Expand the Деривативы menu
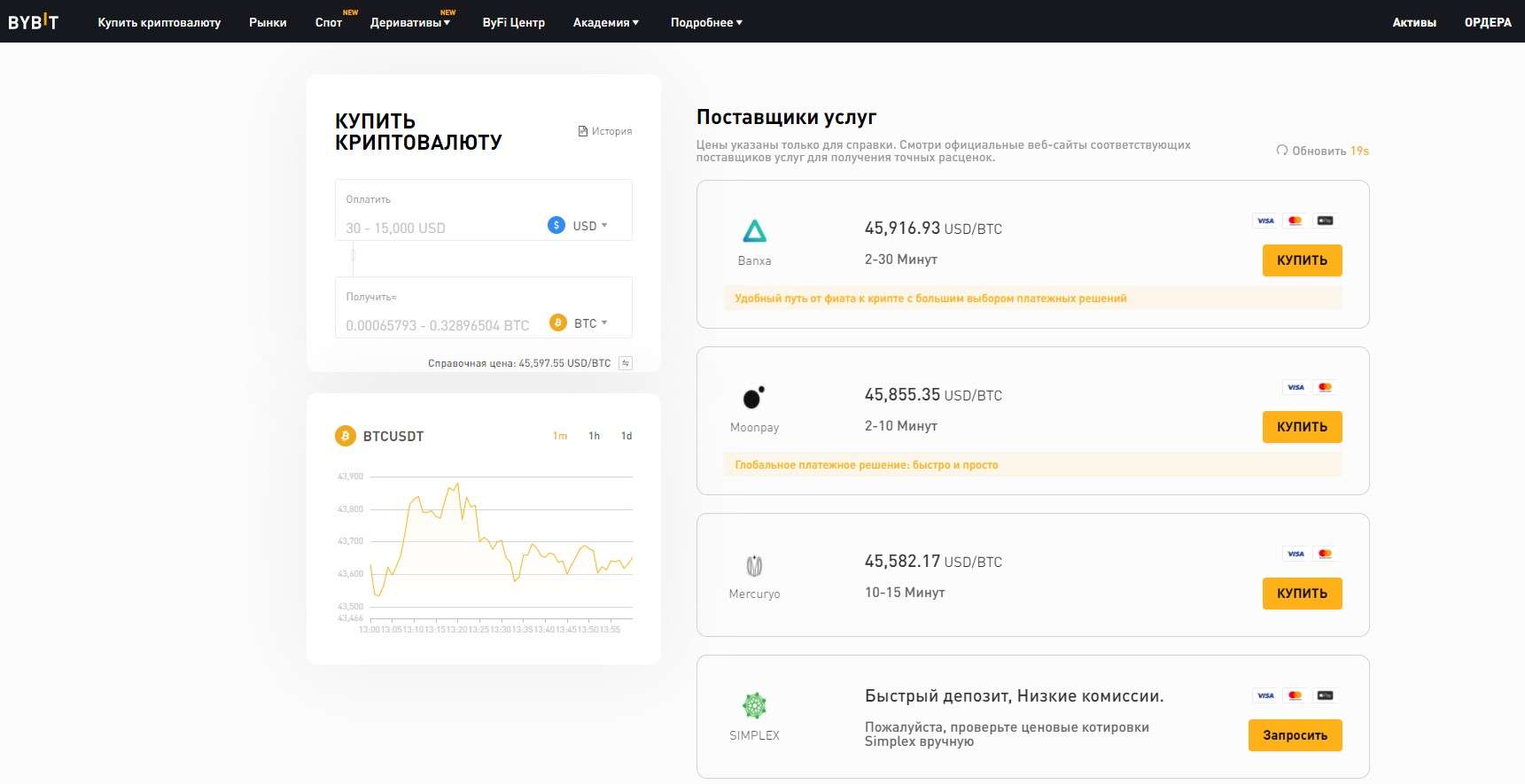Viewport: 1525px width, 784px height. point(410,22)
